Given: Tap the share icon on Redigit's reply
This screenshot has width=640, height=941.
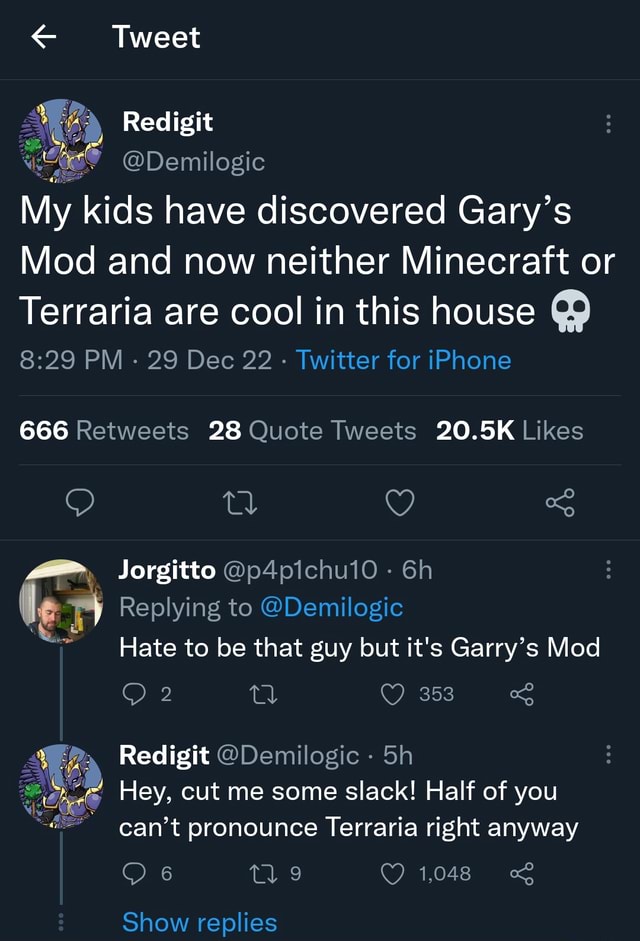Looking at the screenshot, I should [x=524, y=872].
